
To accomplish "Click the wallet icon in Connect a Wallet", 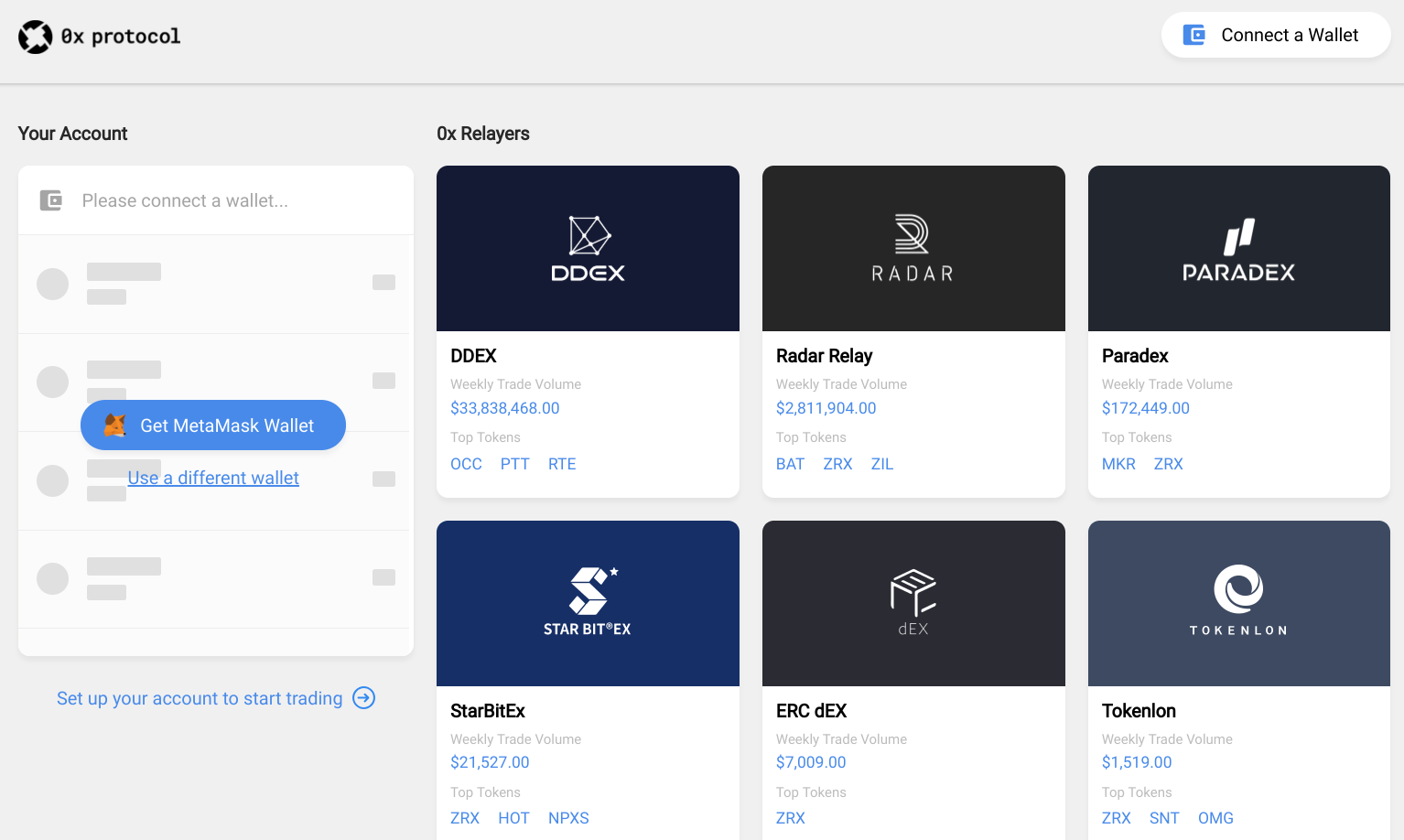I will tap(1193, 35).
